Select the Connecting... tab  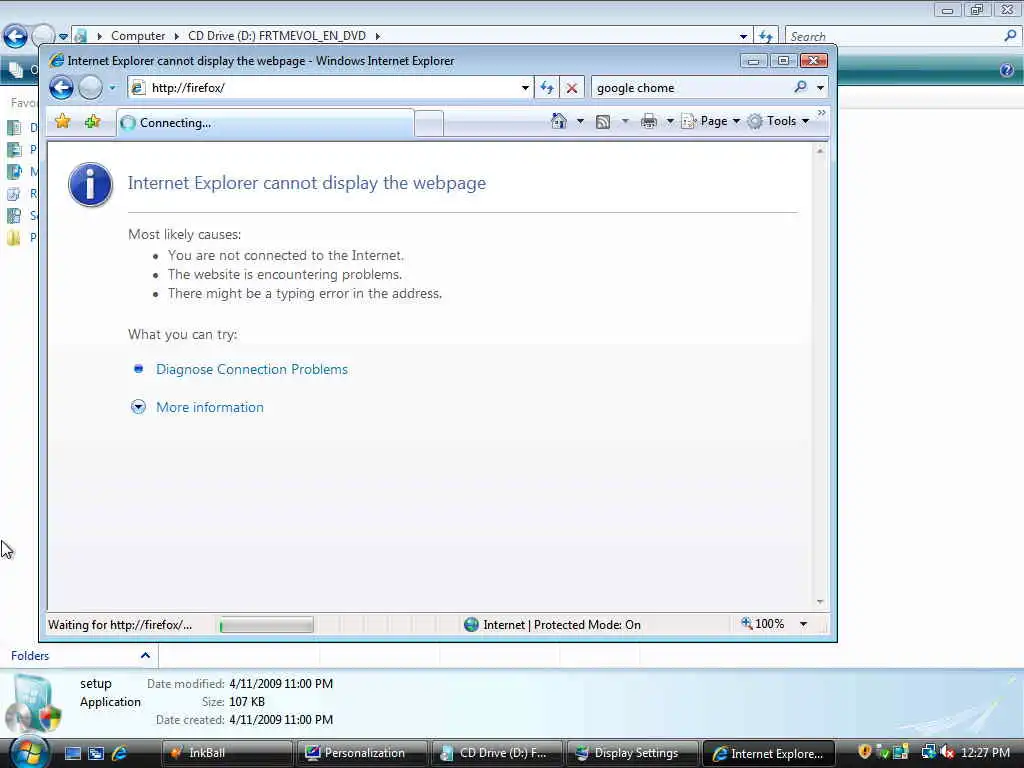(265, 123)
